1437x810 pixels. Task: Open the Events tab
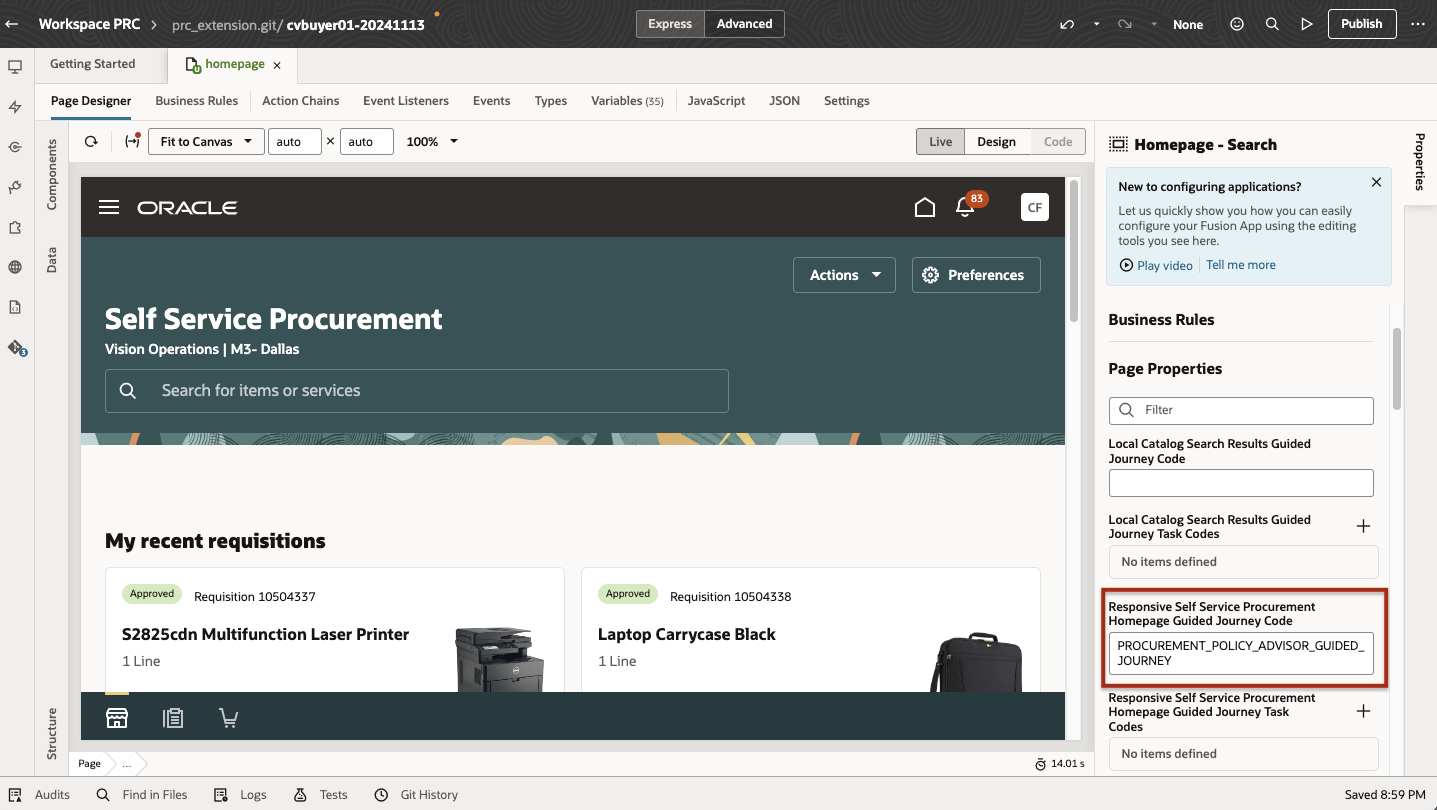492,101
